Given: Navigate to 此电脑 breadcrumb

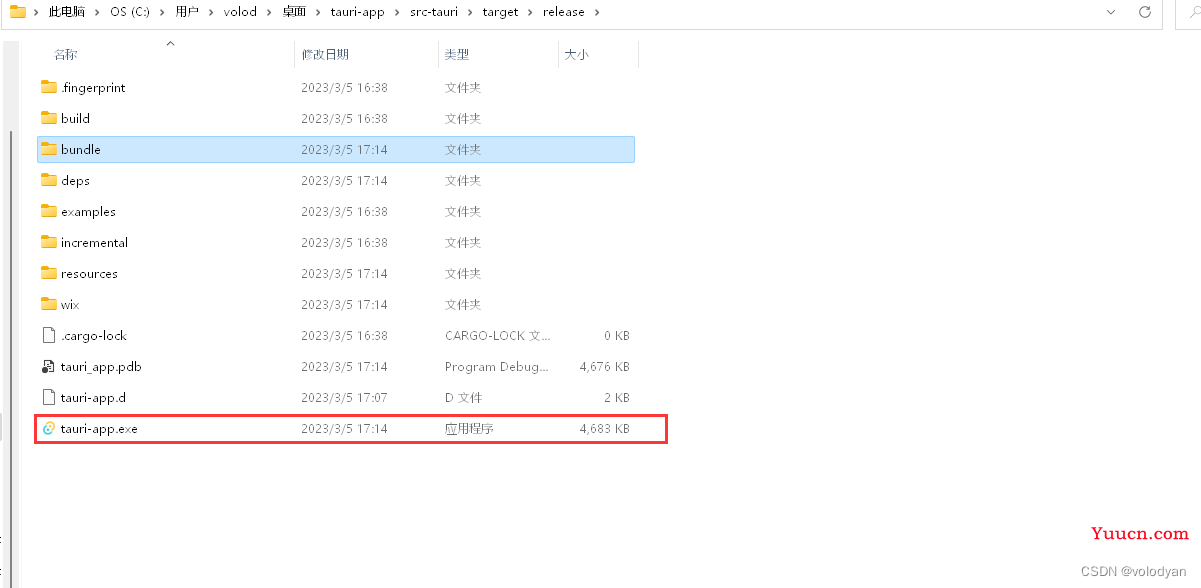Looking at the screenshot, I should [x=67, y=12].
